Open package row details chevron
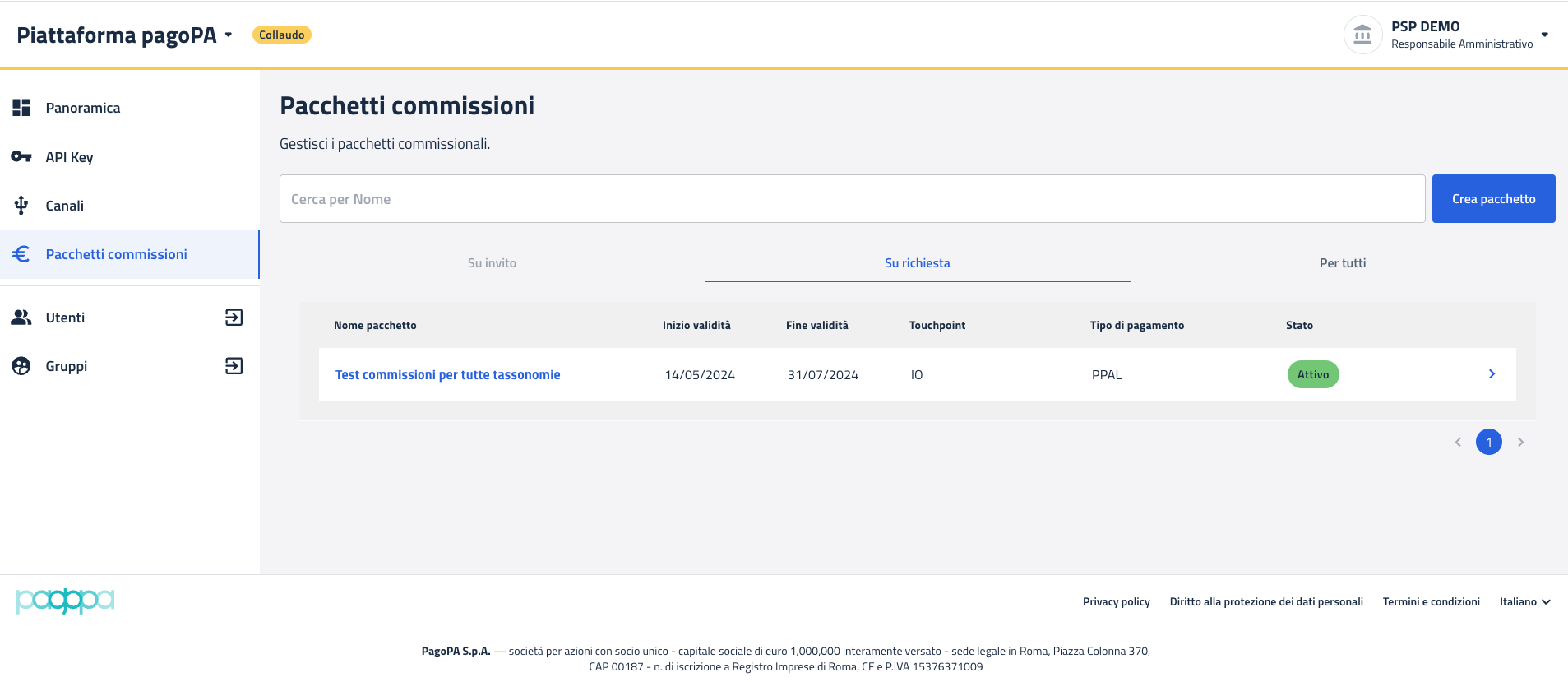 (1492, 374)
